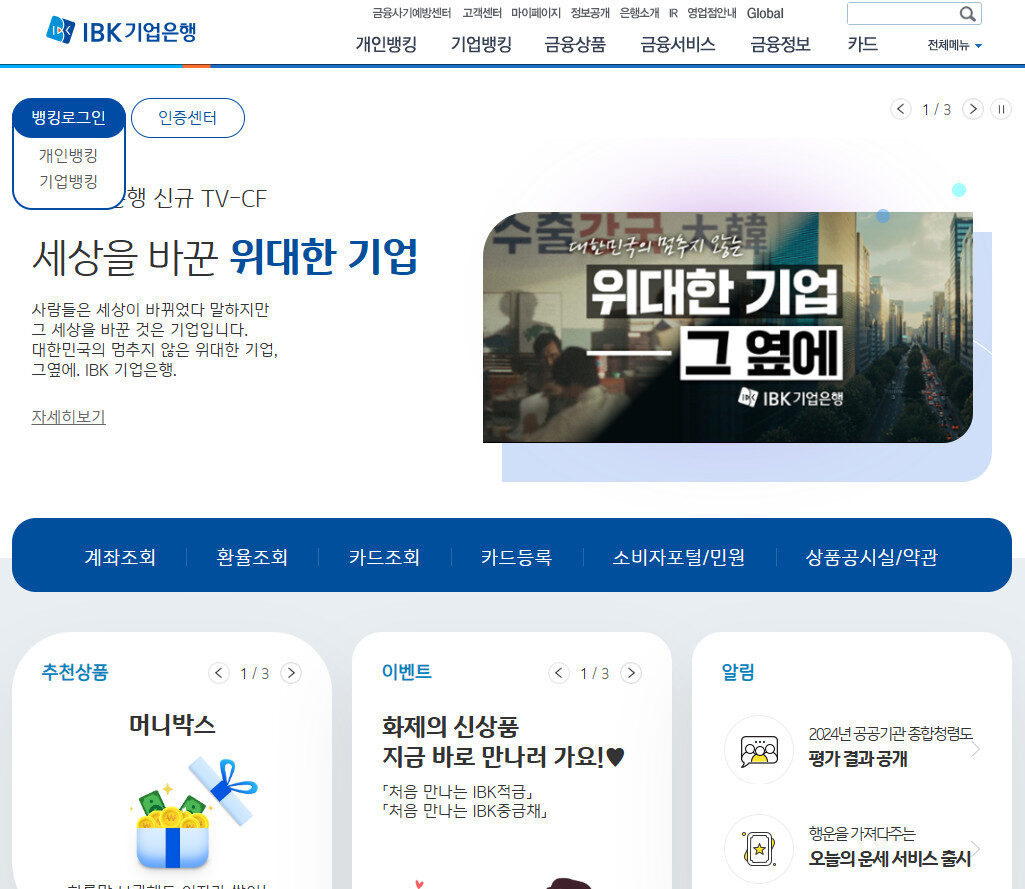This screenshot has width=1025, height=889.
Task: Open 고객센터 link
Action: point(482,13)
